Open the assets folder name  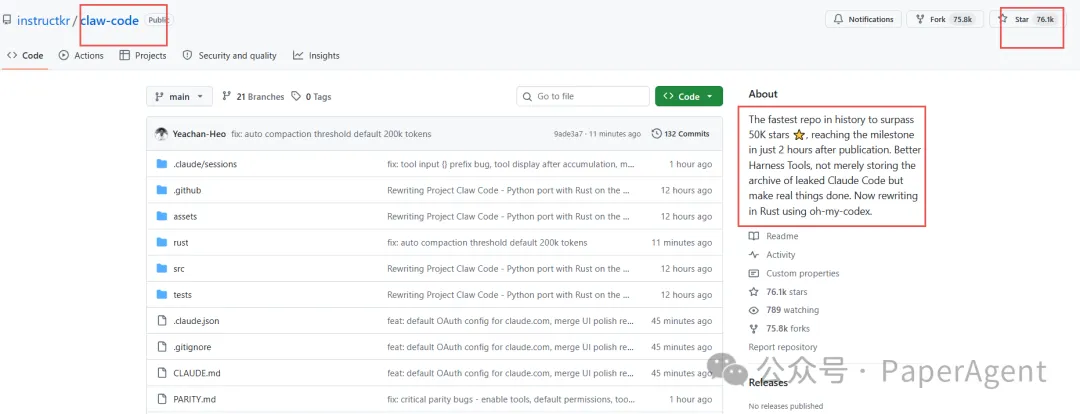point(185,217)
